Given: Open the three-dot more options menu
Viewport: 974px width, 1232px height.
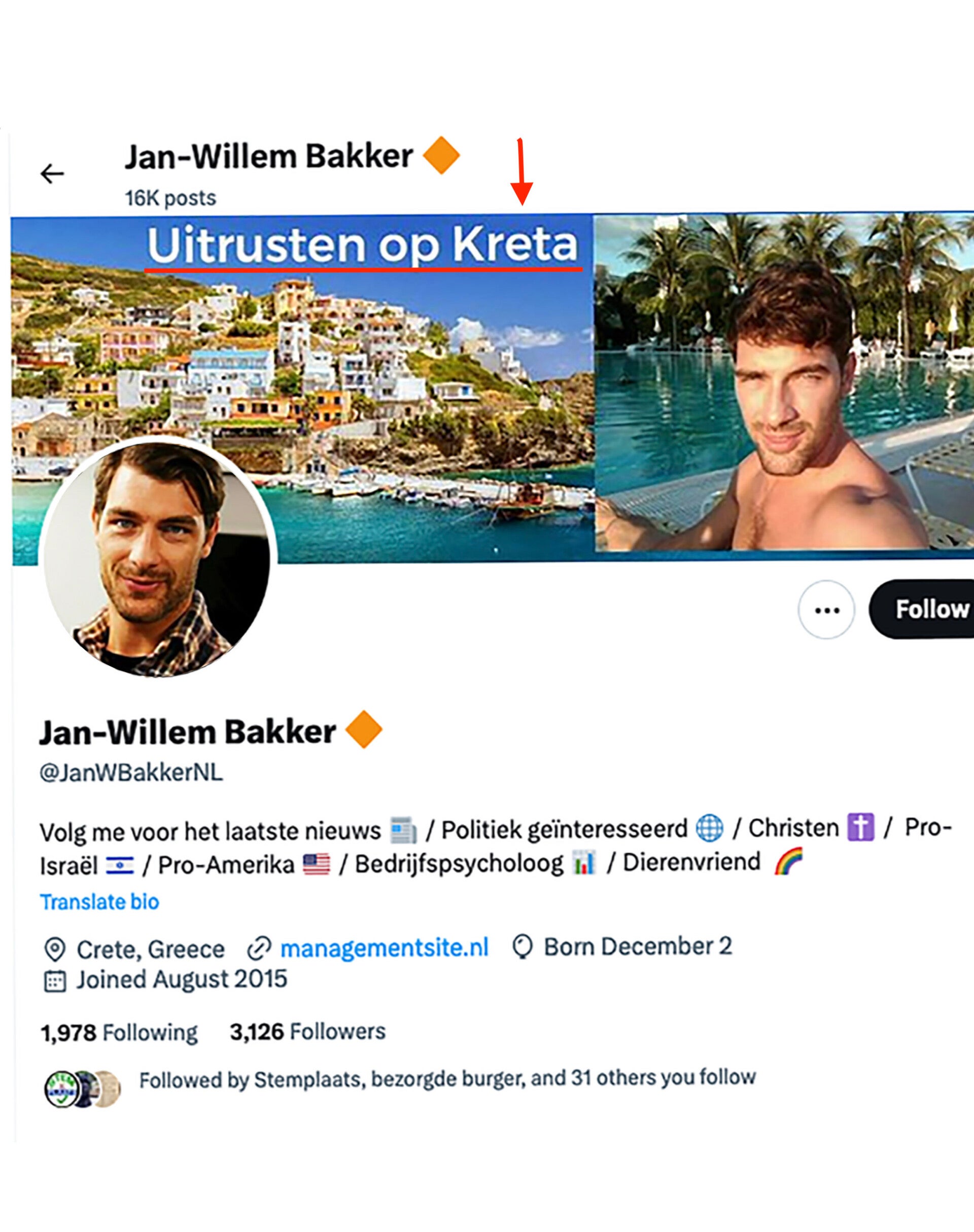Looking at the screenshot, I should 826,610.
